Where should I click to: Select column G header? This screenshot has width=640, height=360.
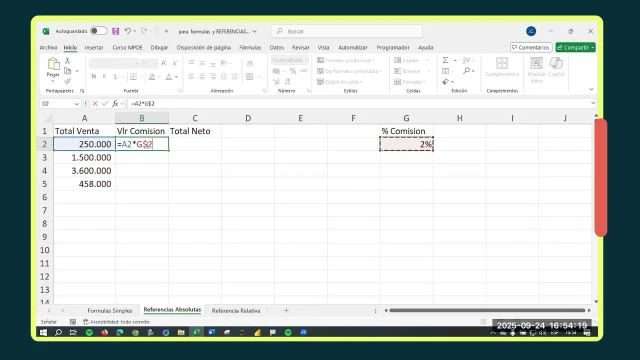(406, 118)
